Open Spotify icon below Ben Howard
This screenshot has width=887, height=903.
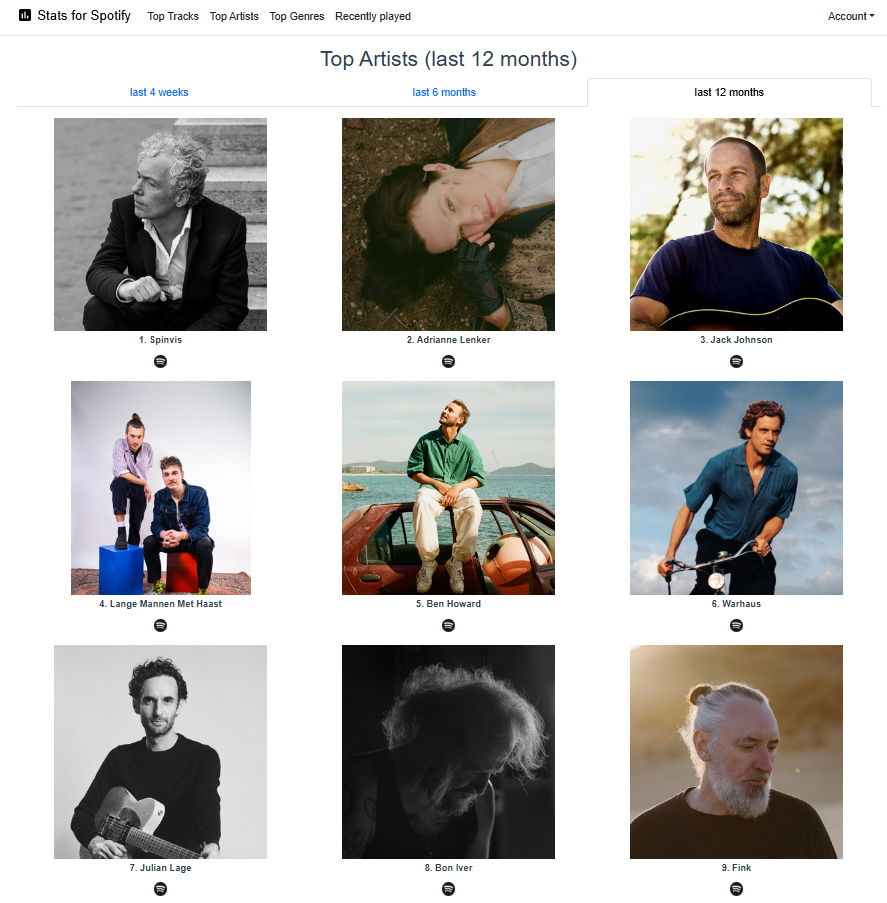448,625
